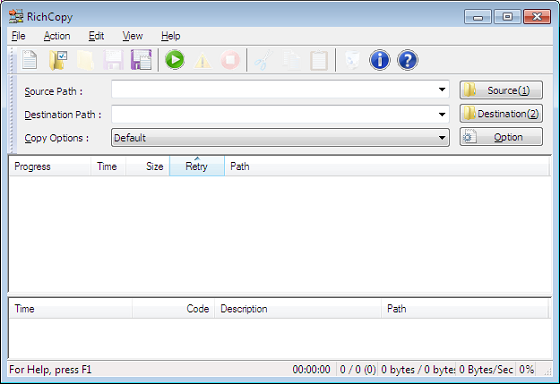Viewport: 560px width, 384px height.
Task: Click the 0 bytes / 0 bytes status
Action: (x=418, y=369)
